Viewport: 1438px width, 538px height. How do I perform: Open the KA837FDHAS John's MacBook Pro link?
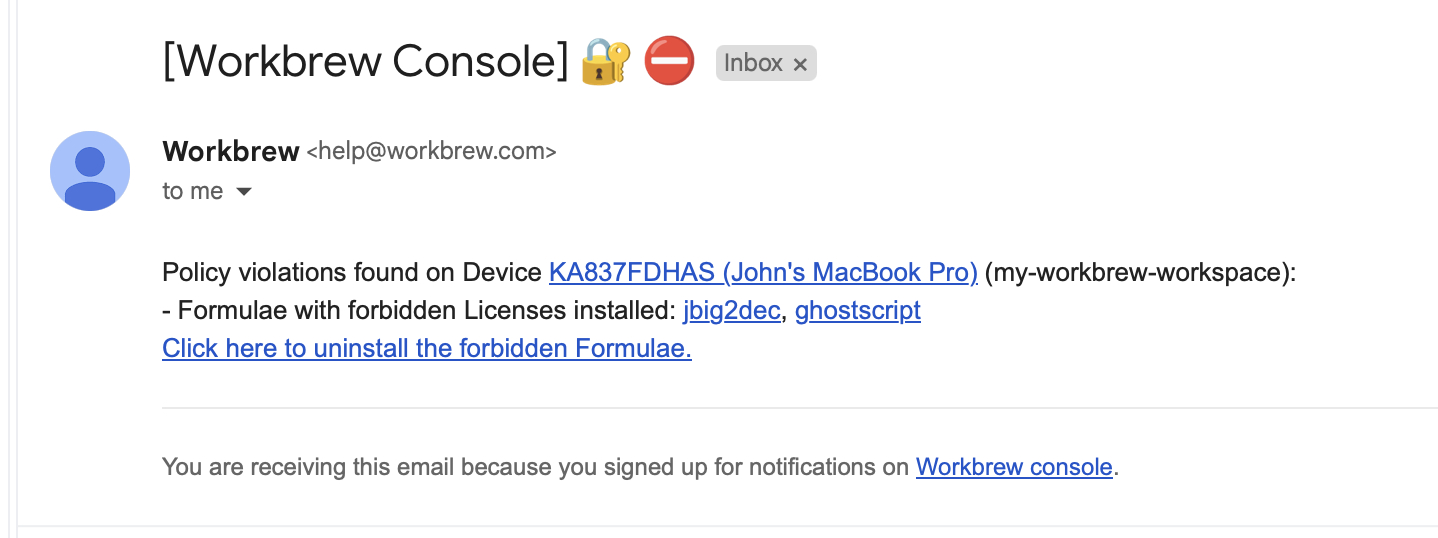coord(763,272)
